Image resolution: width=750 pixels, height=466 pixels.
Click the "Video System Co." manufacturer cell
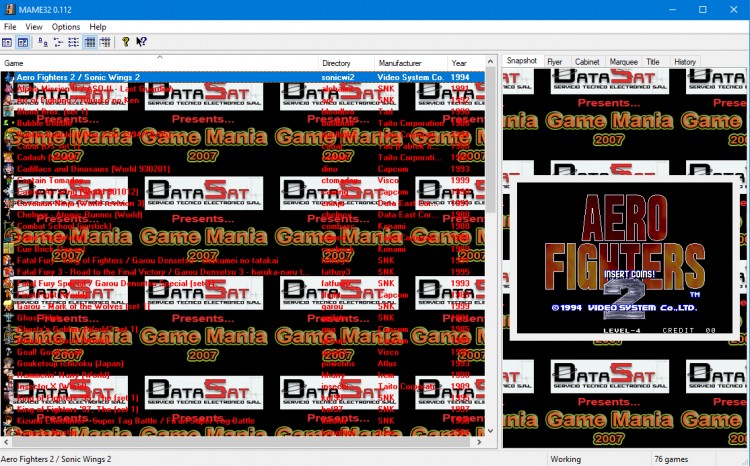click(x=410, y=77)
